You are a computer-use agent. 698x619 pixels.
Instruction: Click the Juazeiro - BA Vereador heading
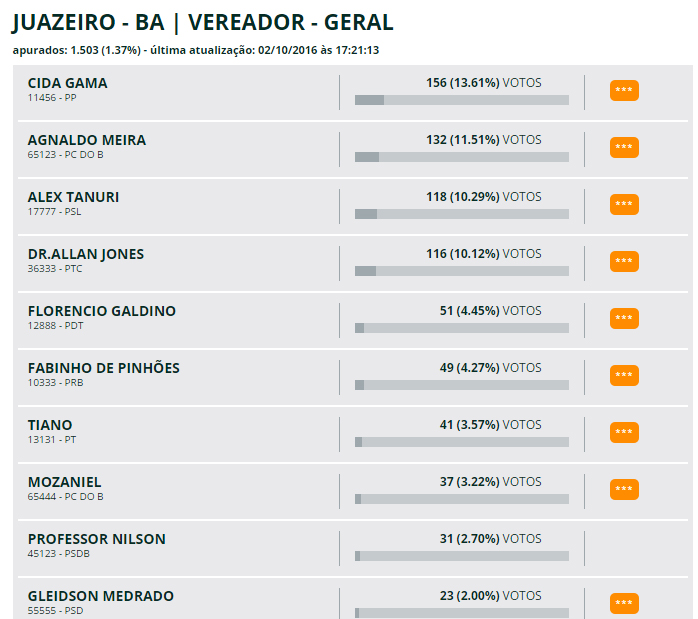tap(203, 22)
